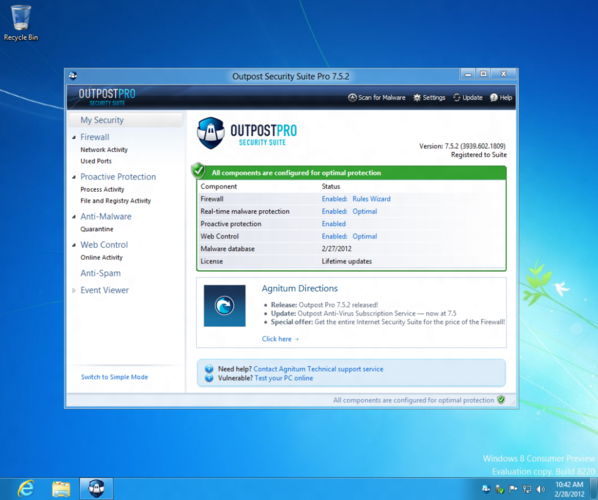
Task: Click the Scan for Malware toolbar icon
Action: click(352, 98)
